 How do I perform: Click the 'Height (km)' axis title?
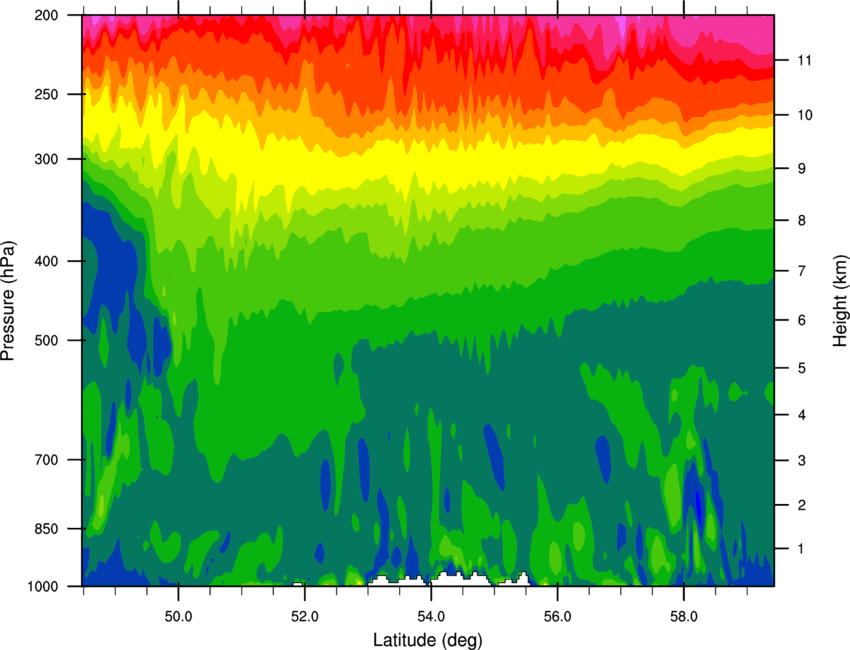[x=840, y=301]
